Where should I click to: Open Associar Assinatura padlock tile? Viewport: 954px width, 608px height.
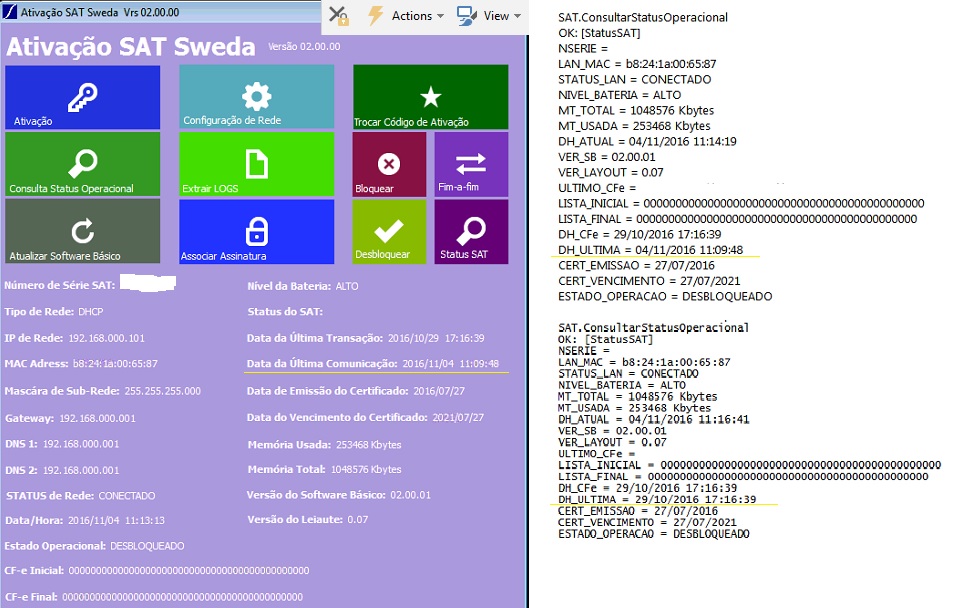(257, 231)
